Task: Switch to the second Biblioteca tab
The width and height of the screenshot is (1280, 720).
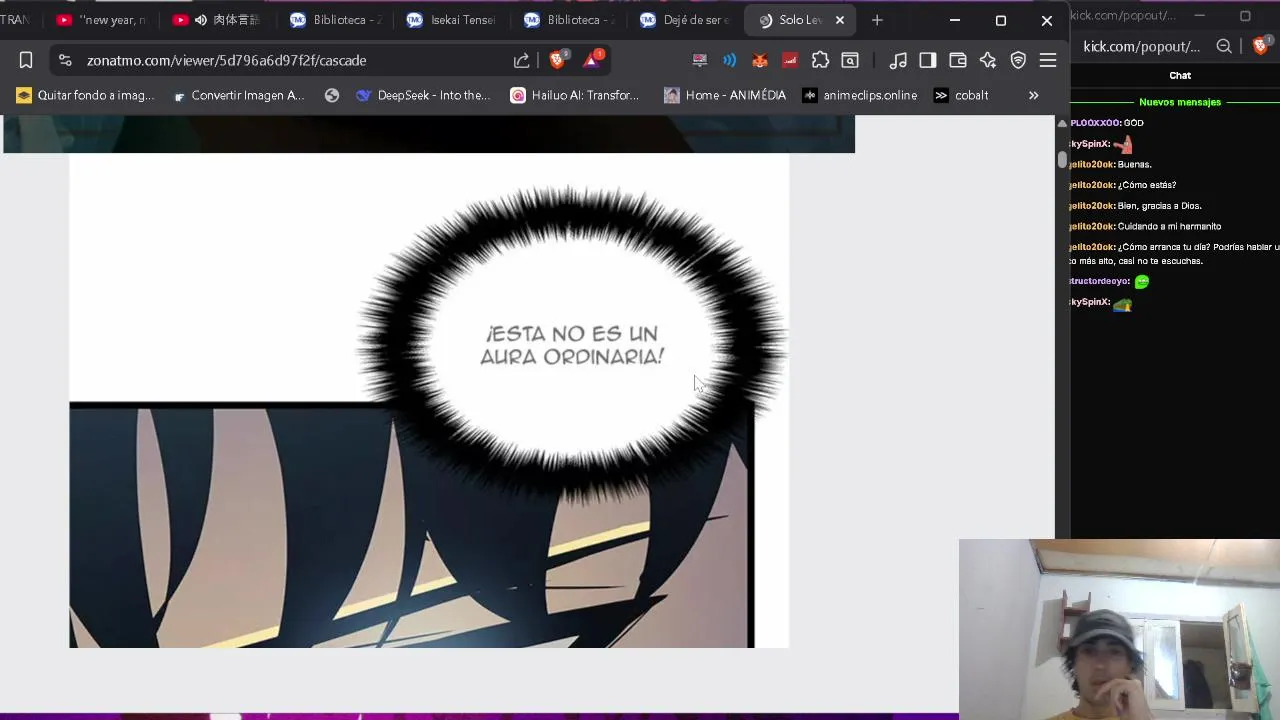Action: (x=570, y=20)
